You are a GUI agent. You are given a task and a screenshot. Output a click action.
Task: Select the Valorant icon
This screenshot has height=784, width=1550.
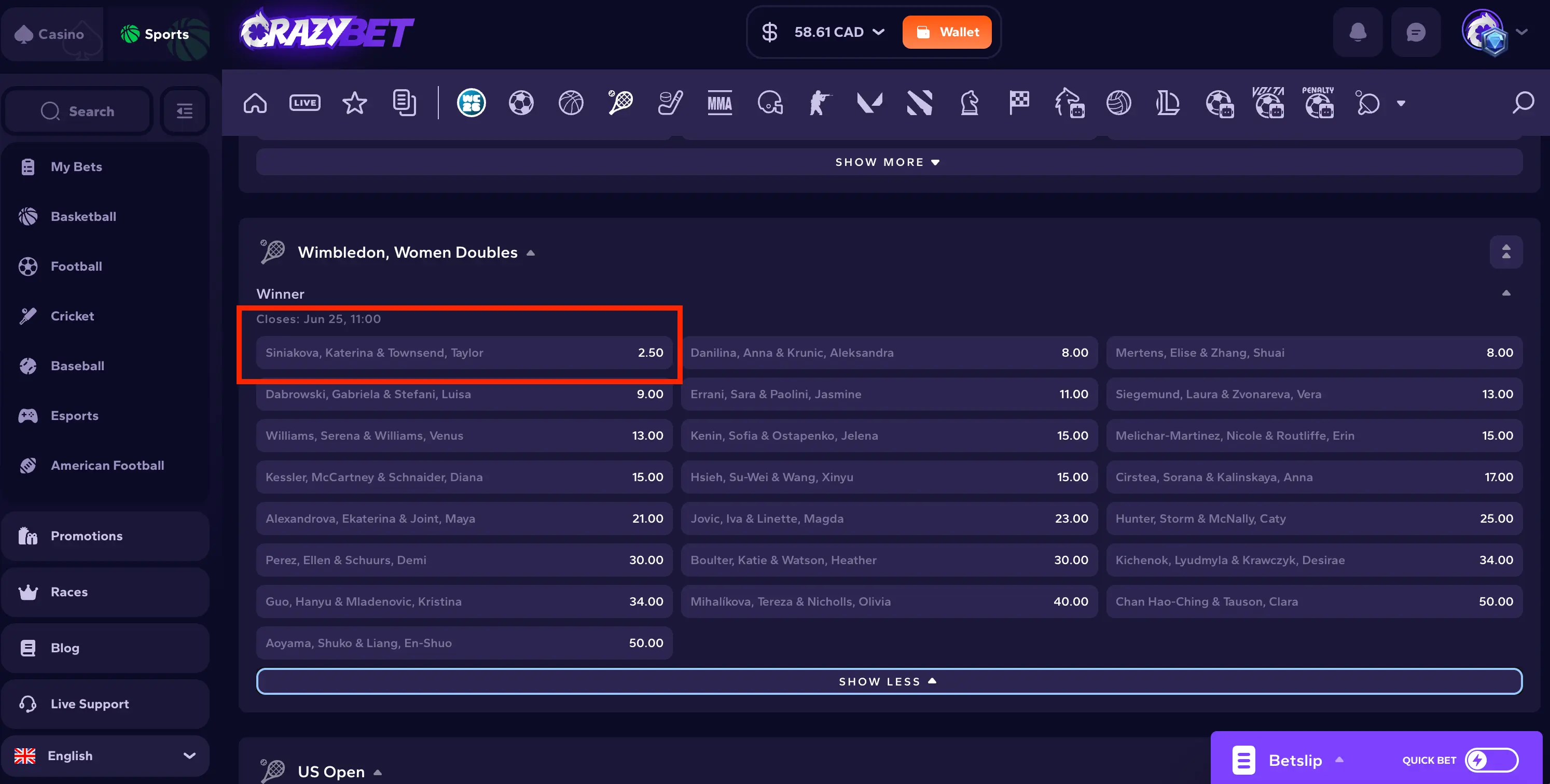(869, 103)
